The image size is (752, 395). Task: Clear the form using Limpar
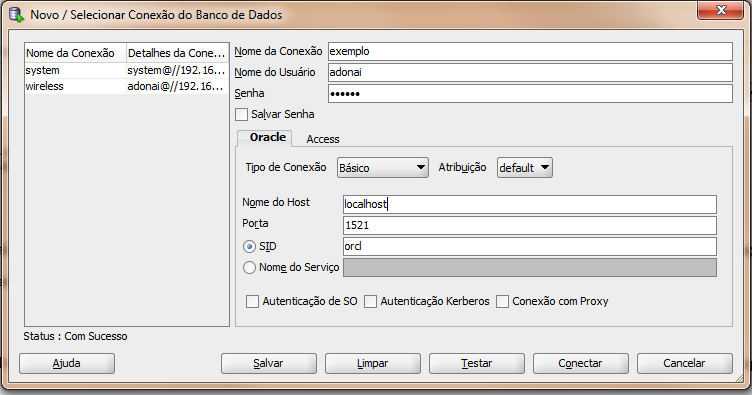373,363
